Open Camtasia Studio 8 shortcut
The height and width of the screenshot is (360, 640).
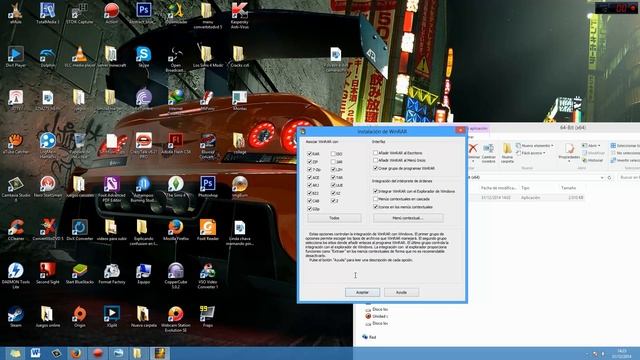tap(16, 189)
